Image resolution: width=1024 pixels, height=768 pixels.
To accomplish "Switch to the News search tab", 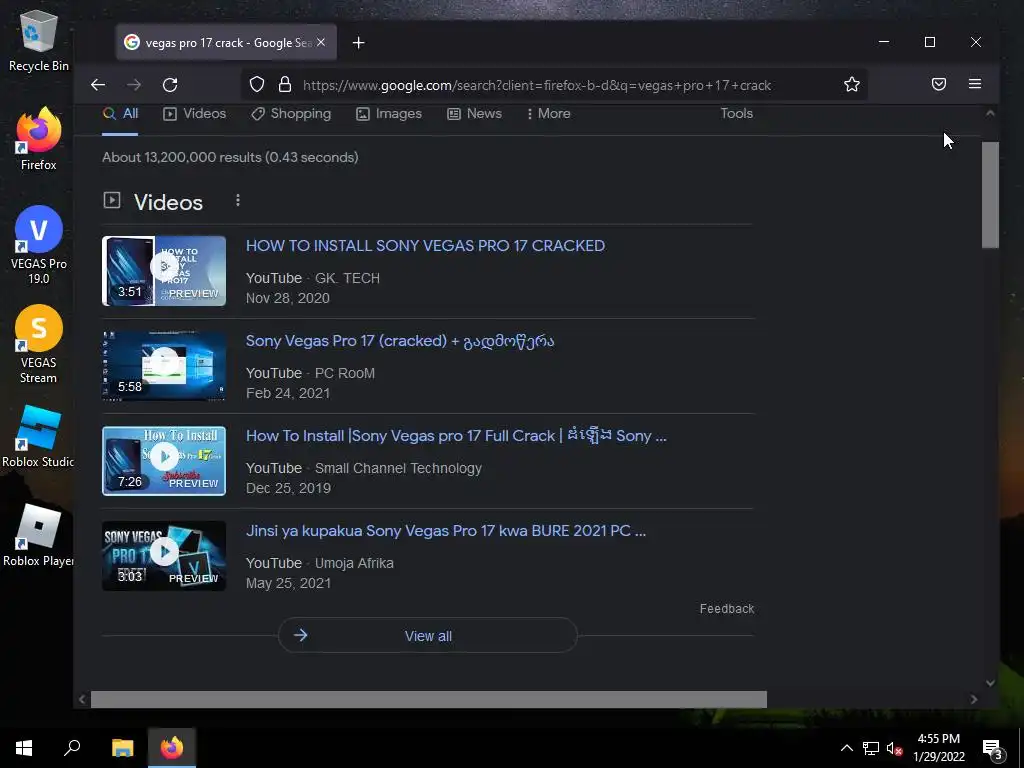I will (475, 114).
